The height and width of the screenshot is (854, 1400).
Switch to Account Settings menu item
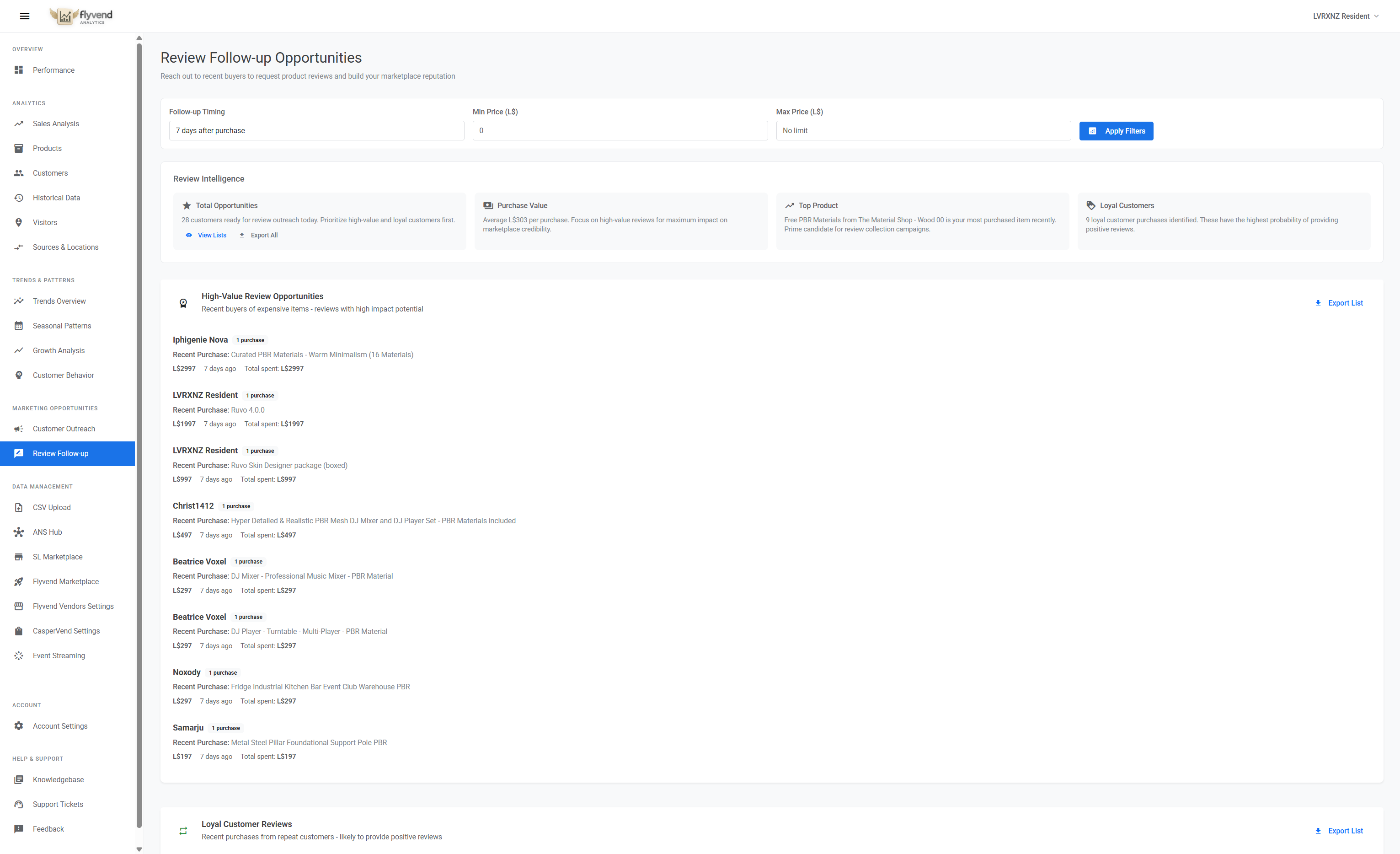59,726
